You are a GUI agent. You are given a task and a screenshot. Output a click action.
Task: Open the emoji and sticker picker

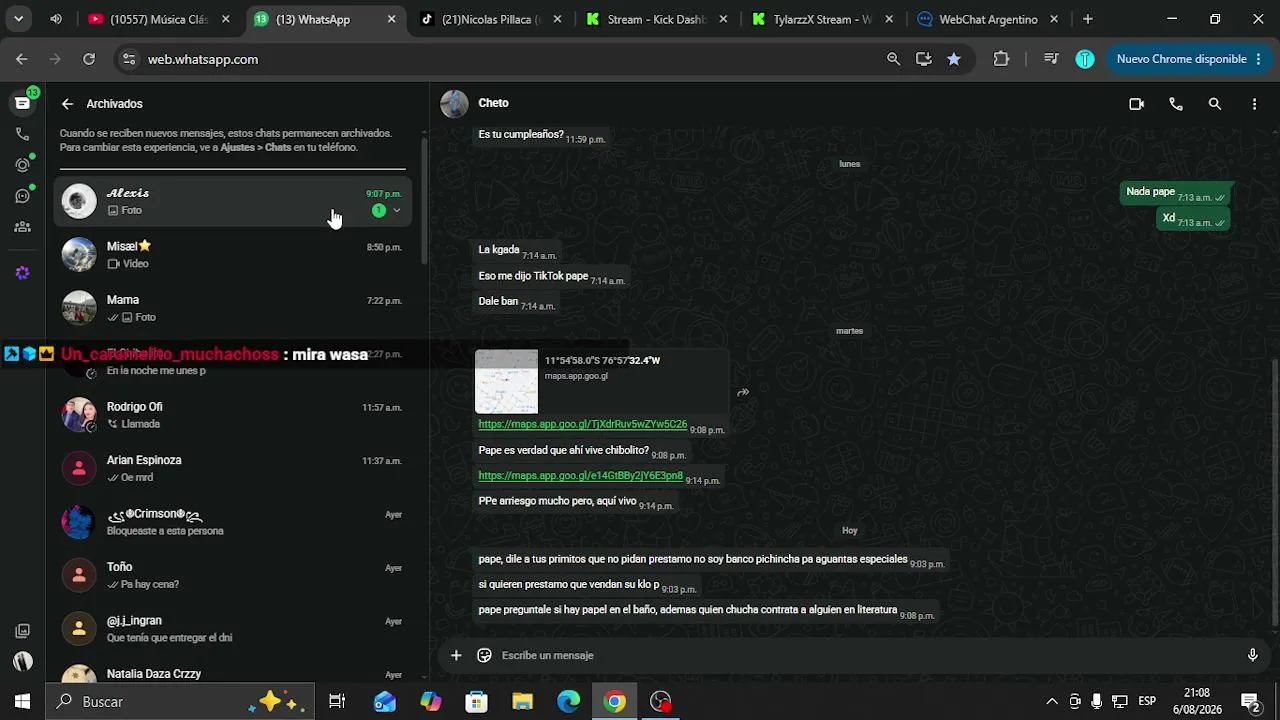pos(484,655)
